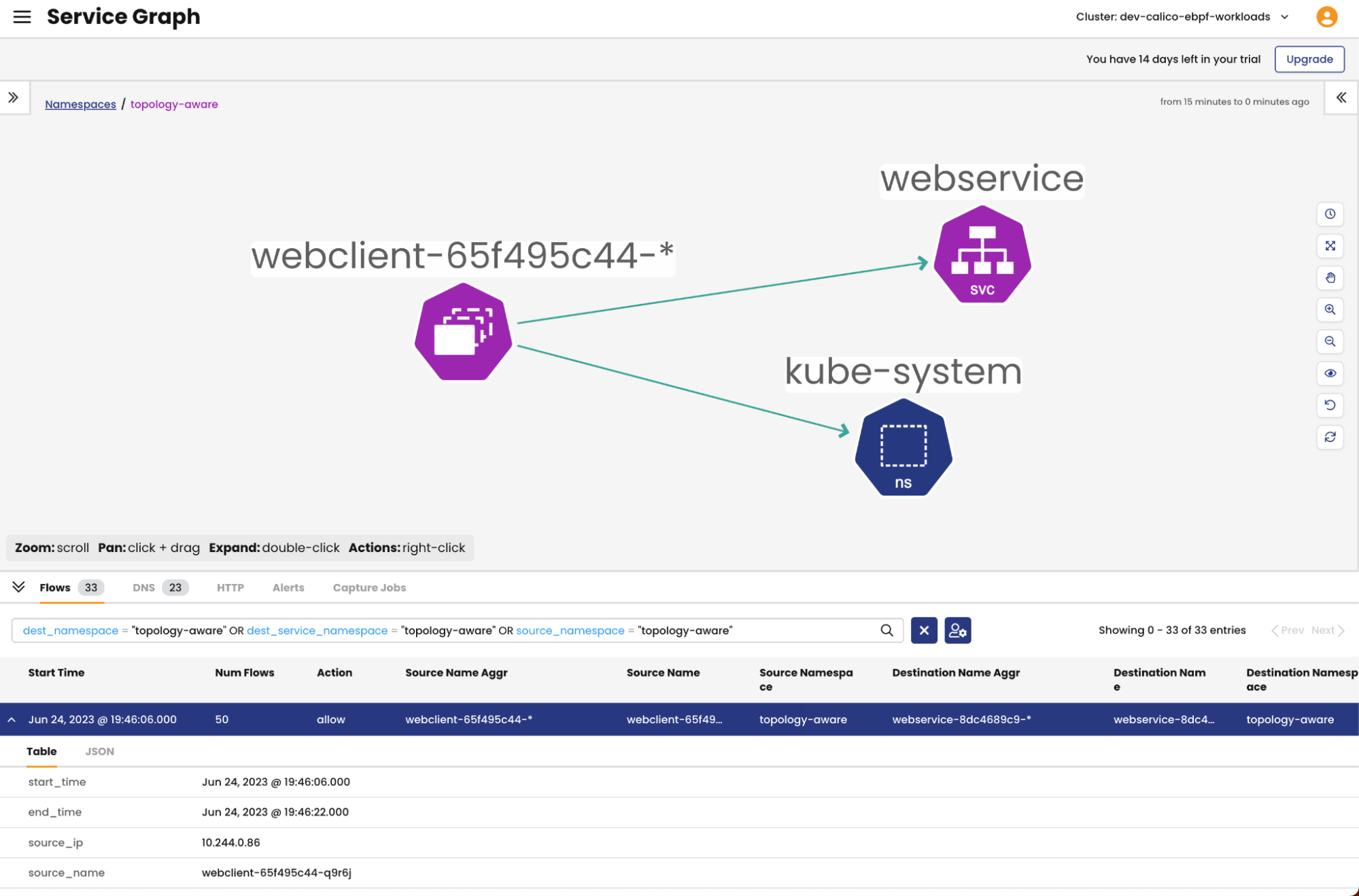Image resolution: width=1359 pixels, height=896 pixels.
Task: Switch to the JSON detail view
Action: click(99, 751)
